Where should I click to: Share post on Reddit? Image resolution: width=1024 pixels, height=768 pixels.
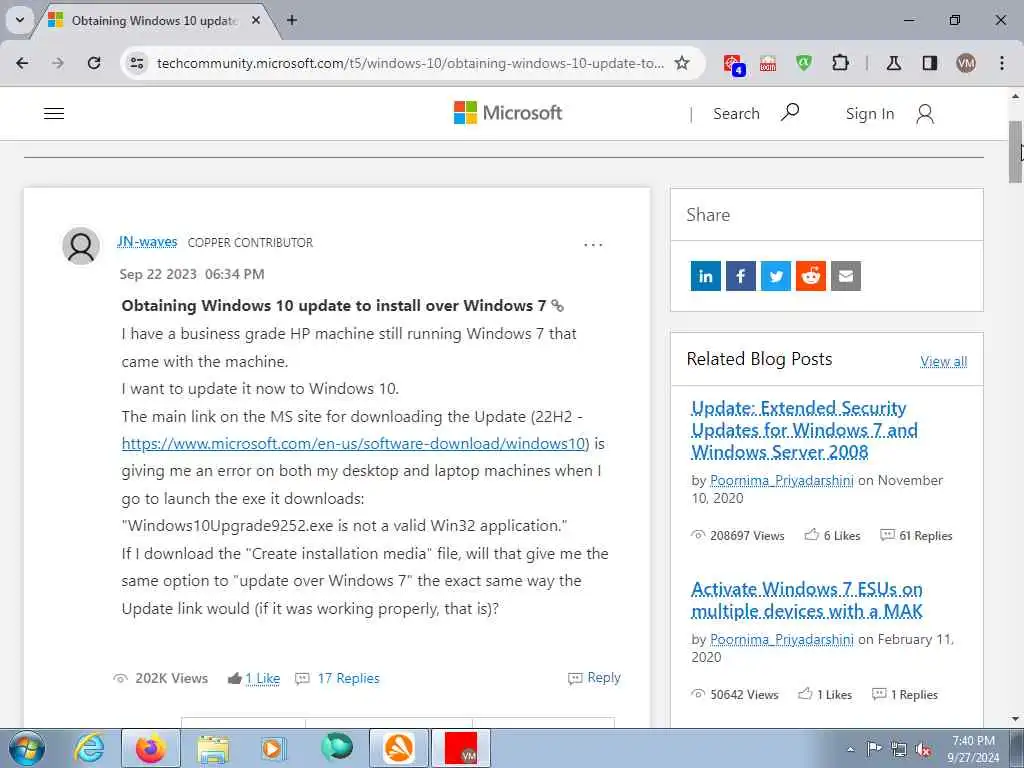click(810, 276)
